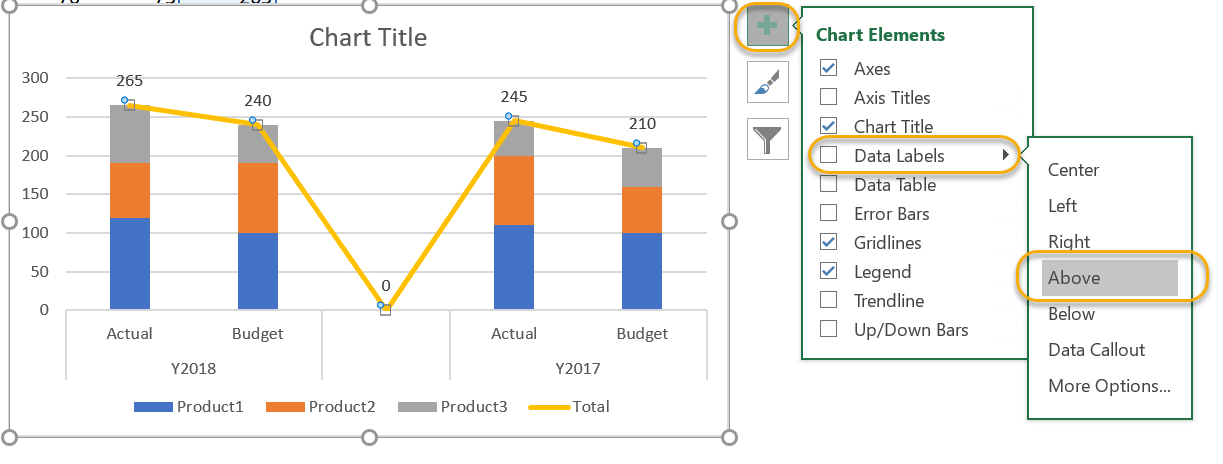Select the 265 data label

129,81
